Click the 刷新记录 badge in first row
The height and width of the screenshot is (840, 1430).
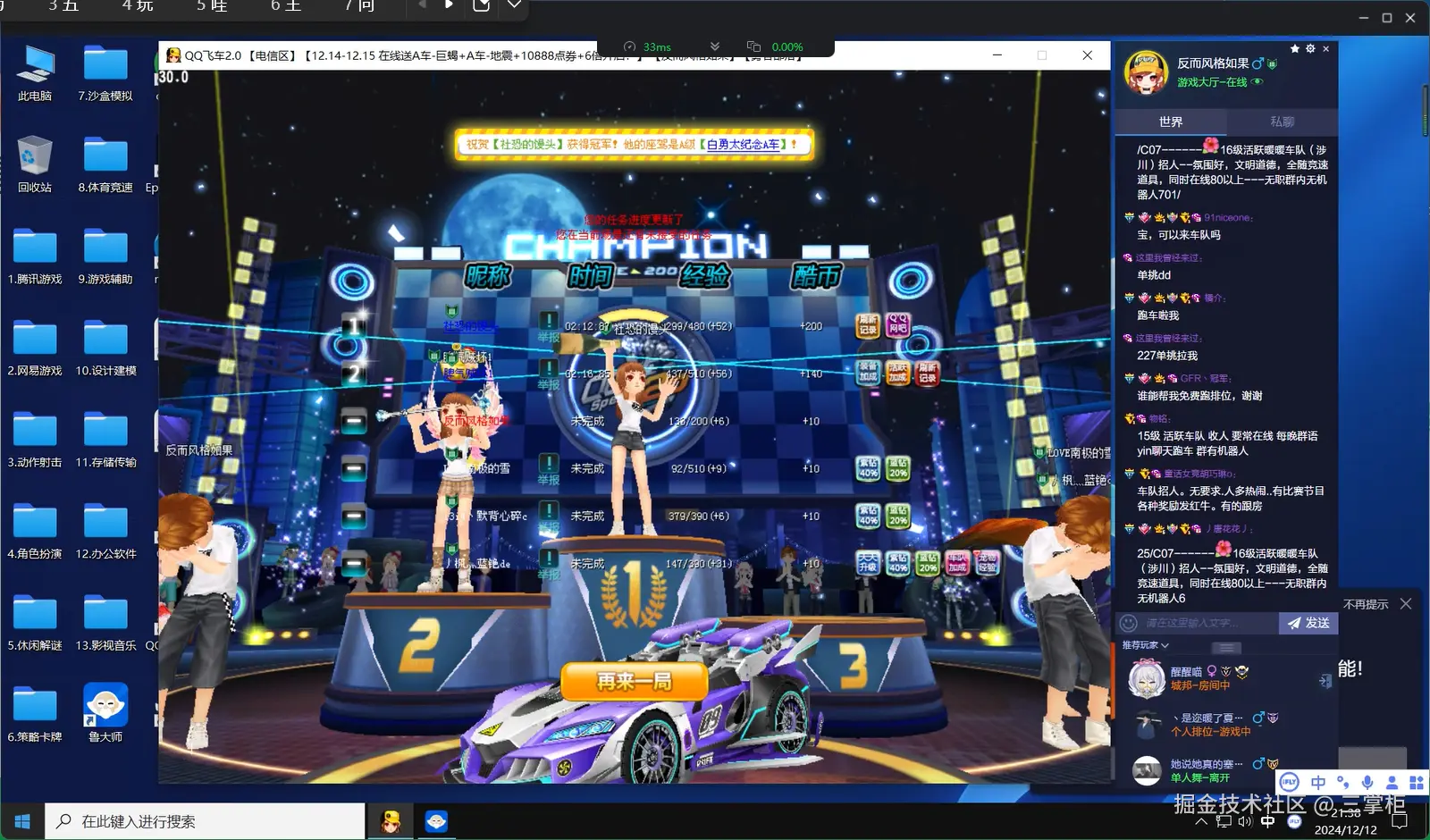[x=868, y=324]
